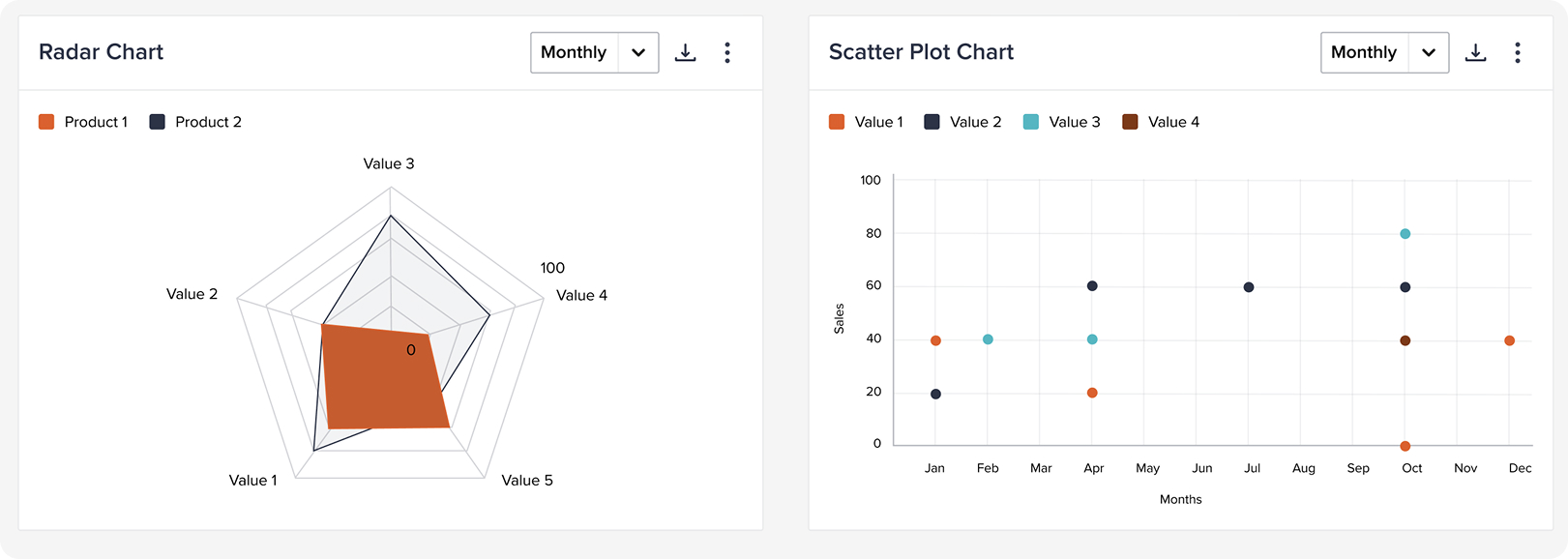Expand the Radar Chart Monthly dropdown arrow
Viewport: 1568px width, 559px height.
click(638, 52)
